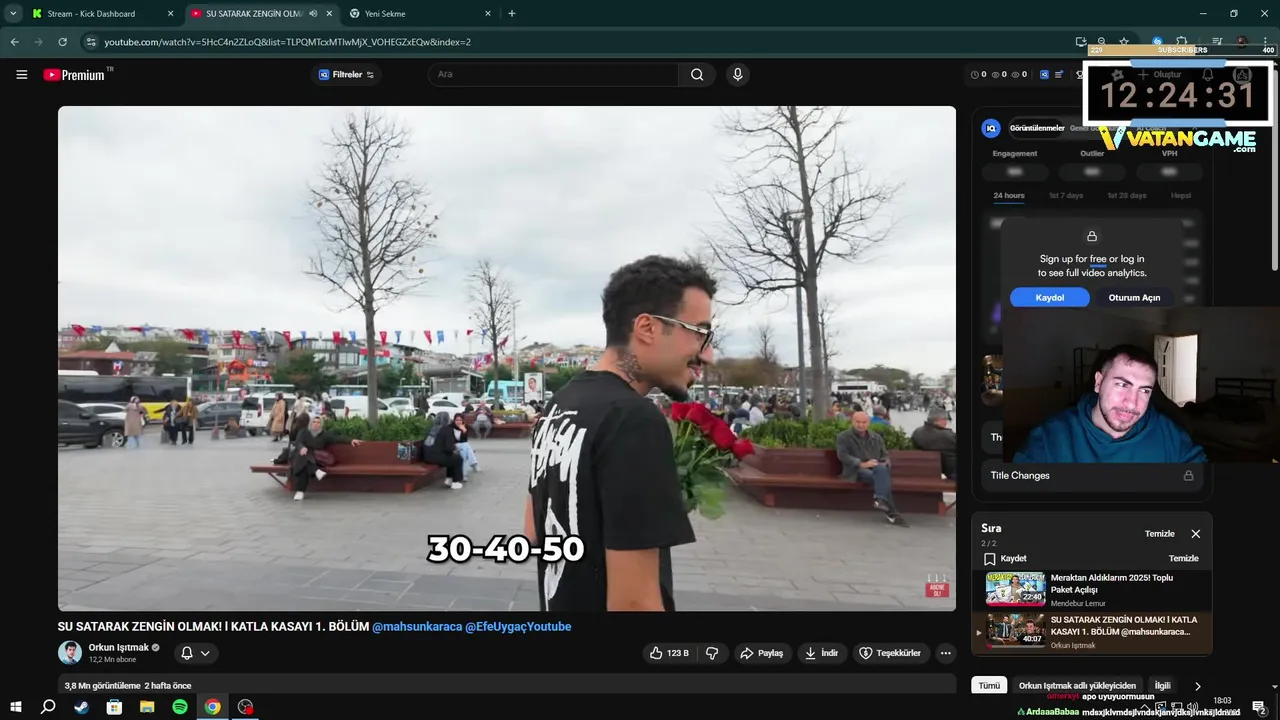The width and height of the screenshot is (1280, 720).
Task: Open the tab search chevron dropdown
Action: tap(13, 14)
